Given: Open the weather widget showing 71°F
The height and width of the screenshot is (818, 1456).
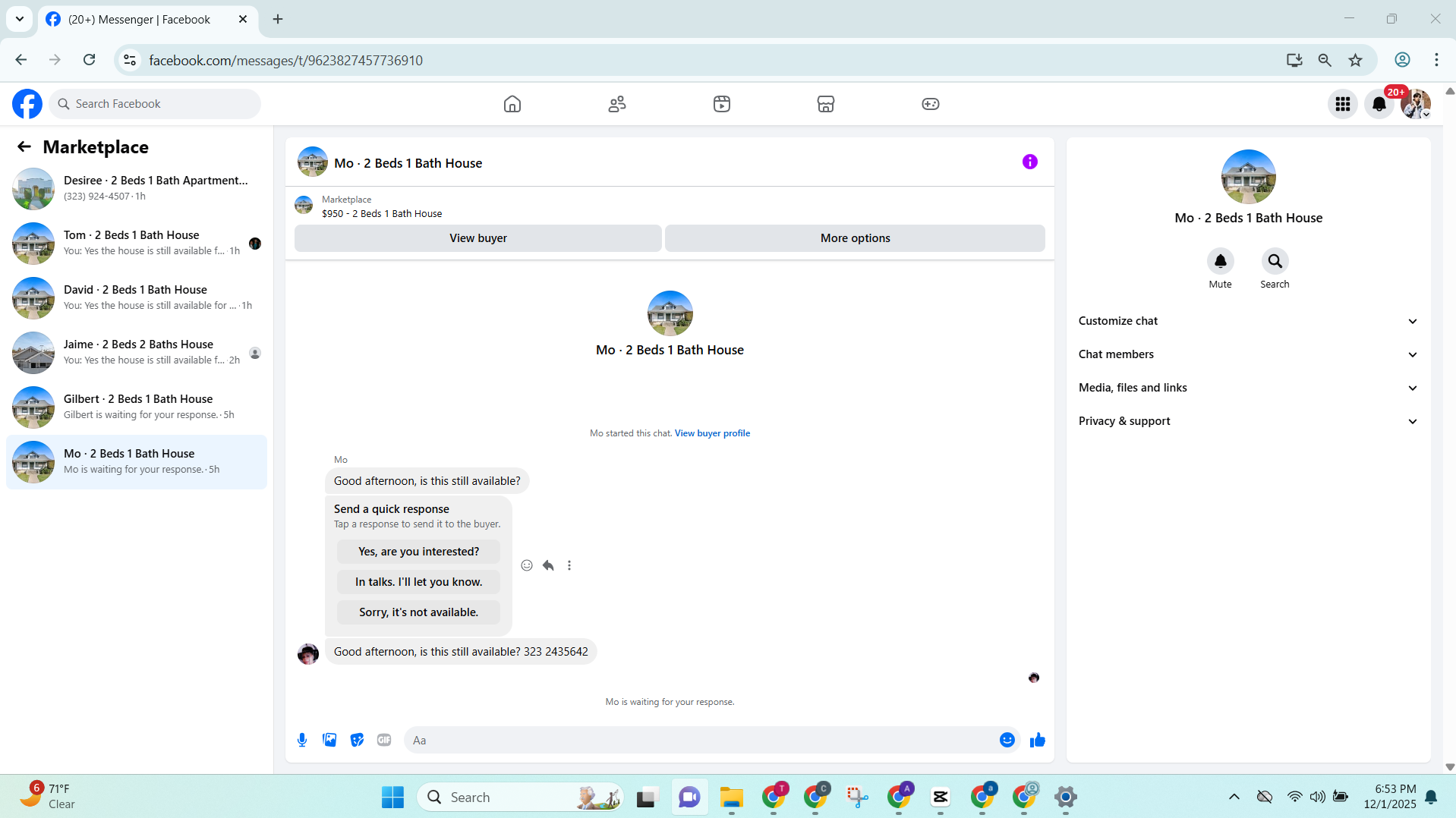Looking at the screenshot, I should 49,797.
